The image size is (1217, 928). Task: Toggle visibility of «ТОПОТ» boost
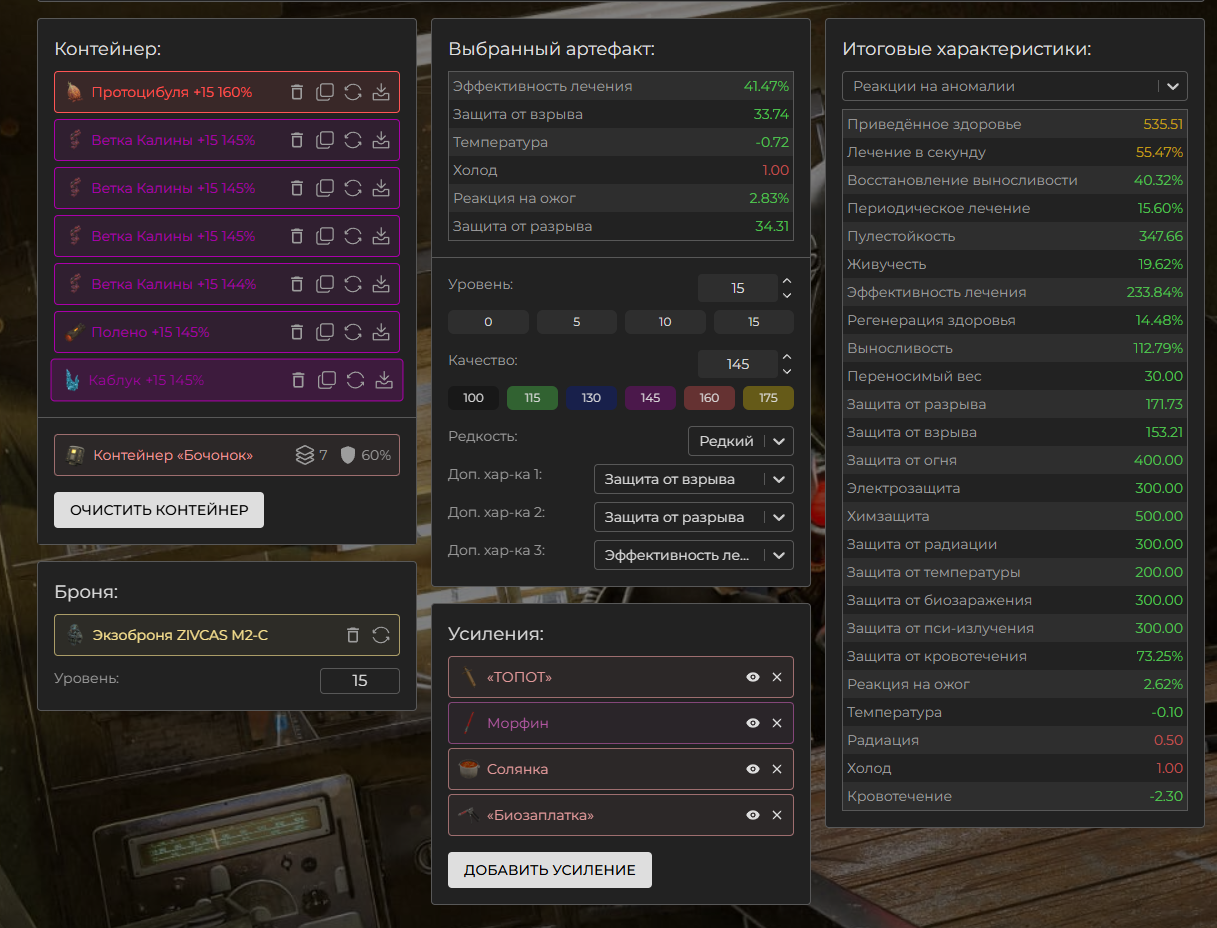pyautogui.click(x=753, y=677)
